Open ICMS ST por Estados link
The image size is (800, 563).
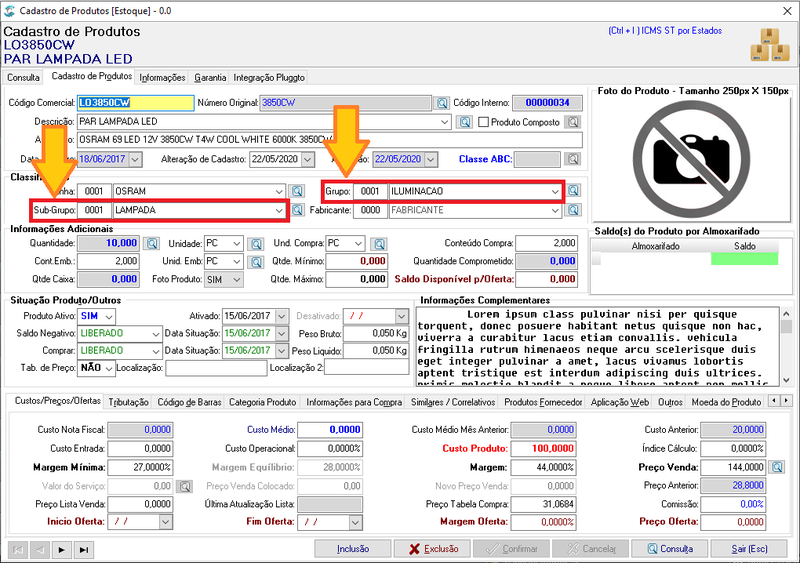click(665, 31)
